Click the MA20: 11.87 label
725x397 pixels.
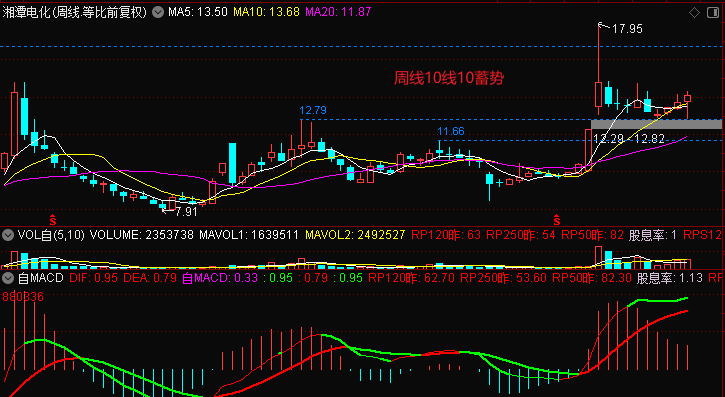[338, 12]
